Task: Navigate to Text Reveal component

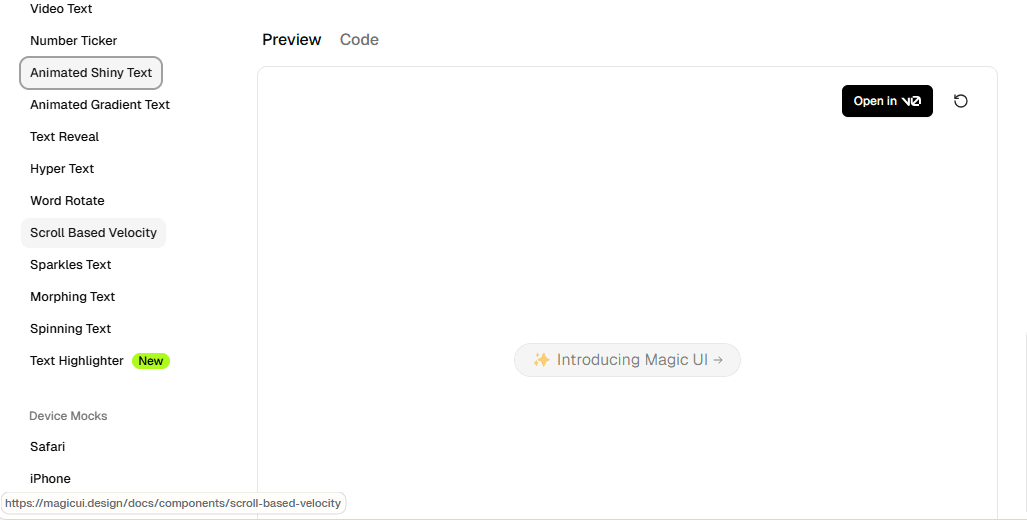Action: point(64,137)
